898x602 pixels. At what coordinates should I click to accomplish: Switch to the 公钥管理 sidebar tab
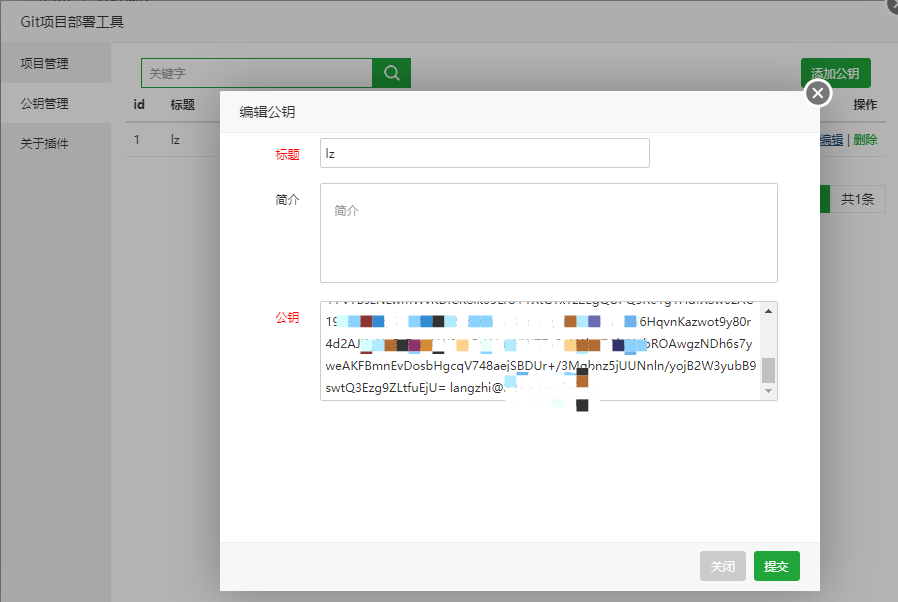[x=56, y=103]
